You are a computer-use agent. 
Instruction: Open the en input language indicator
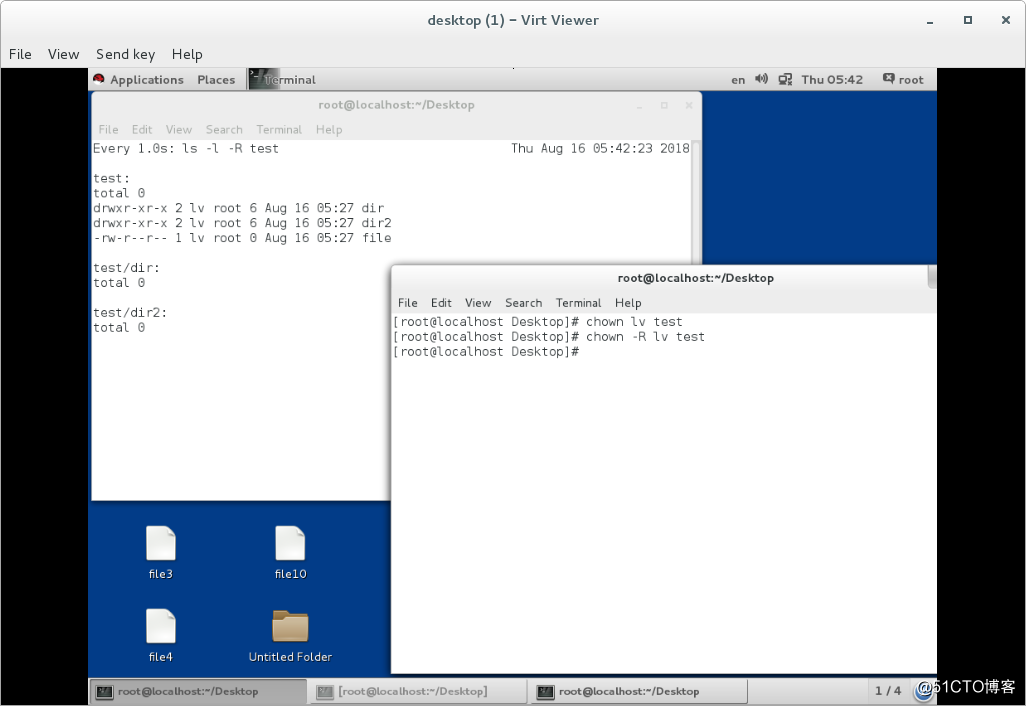tap(738, 80)
